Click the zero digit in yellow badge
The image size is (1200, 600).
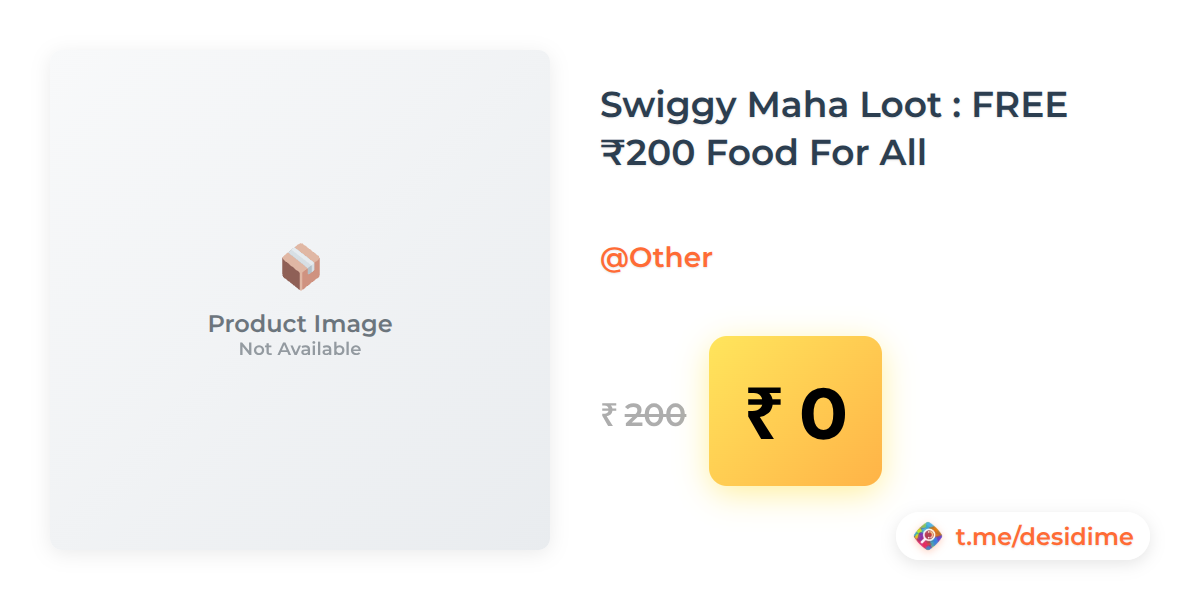click(x=823, y=413)
